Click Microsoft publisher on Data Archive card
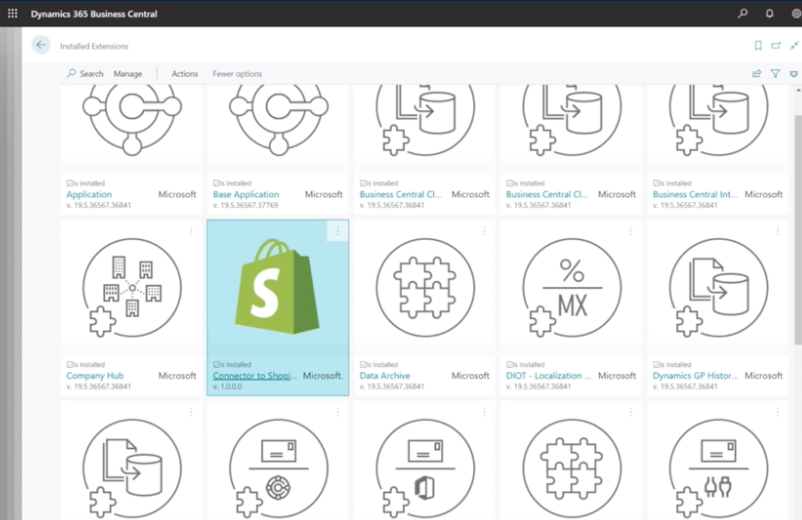Viewport: 802px width, 520px height. point(470,375)
